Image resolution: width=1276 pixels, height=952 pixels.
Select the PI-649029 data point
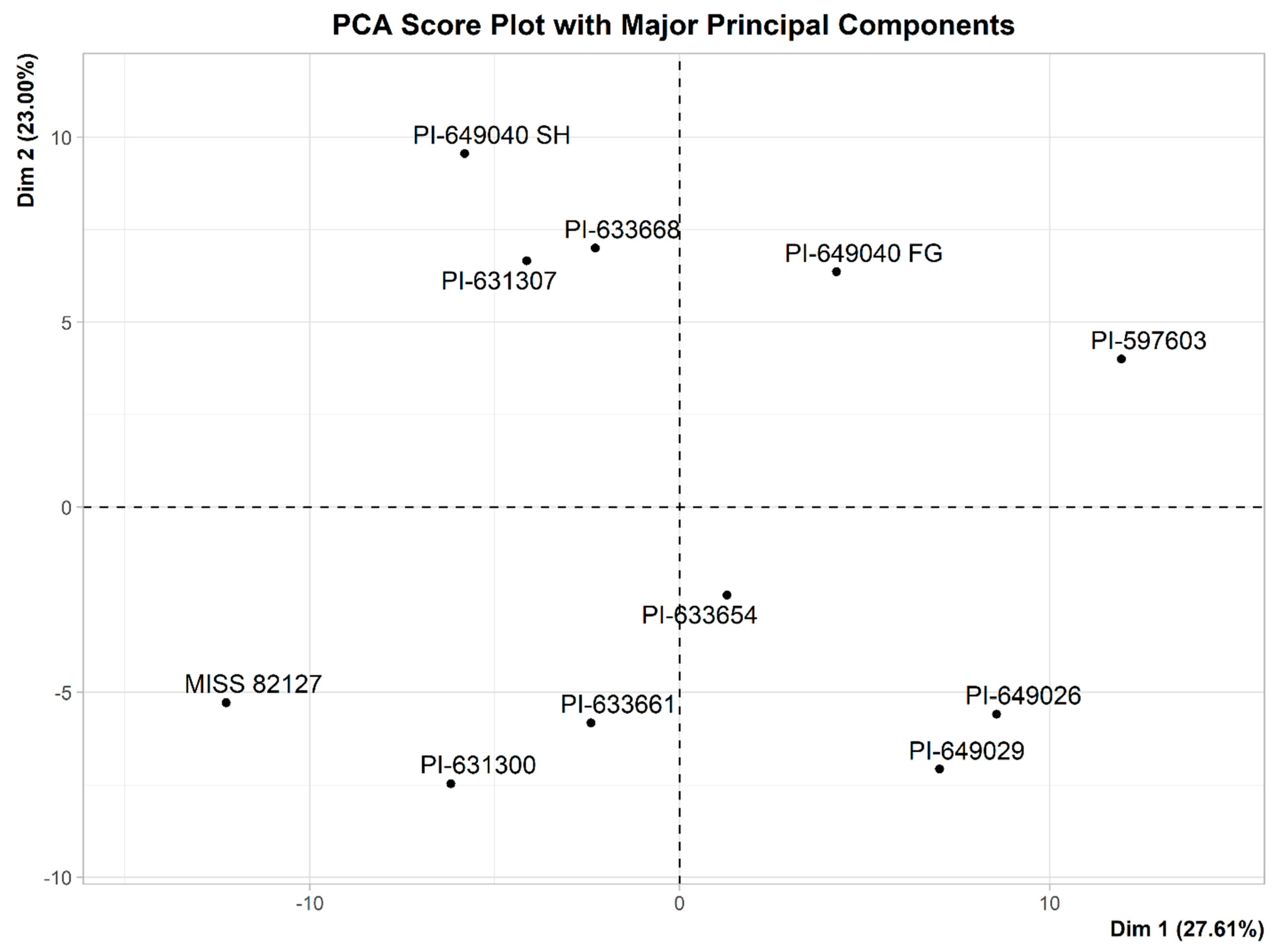[939, 769]
